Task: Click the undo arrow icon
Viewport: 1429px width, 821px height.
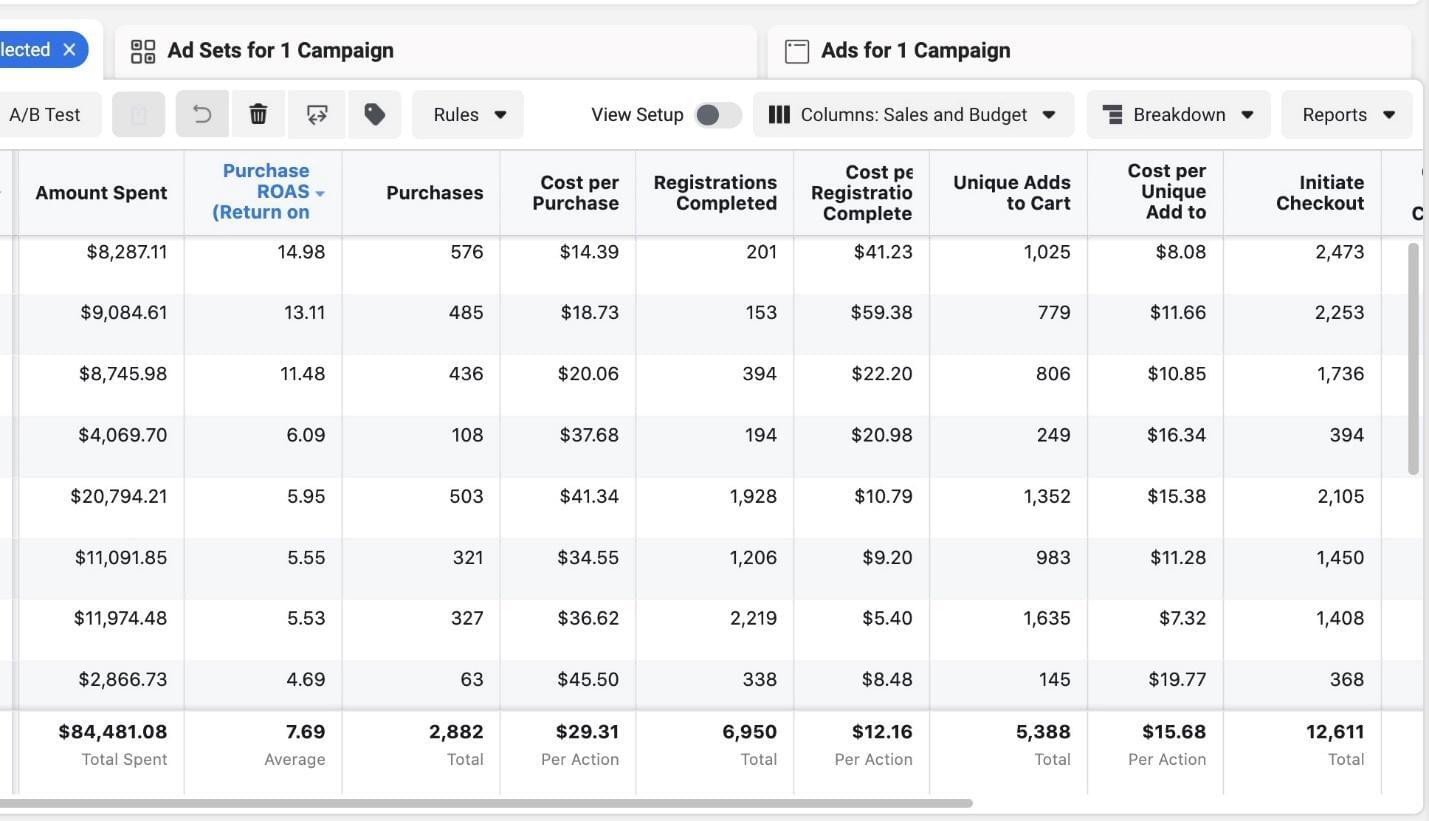Action: point(202,115)
